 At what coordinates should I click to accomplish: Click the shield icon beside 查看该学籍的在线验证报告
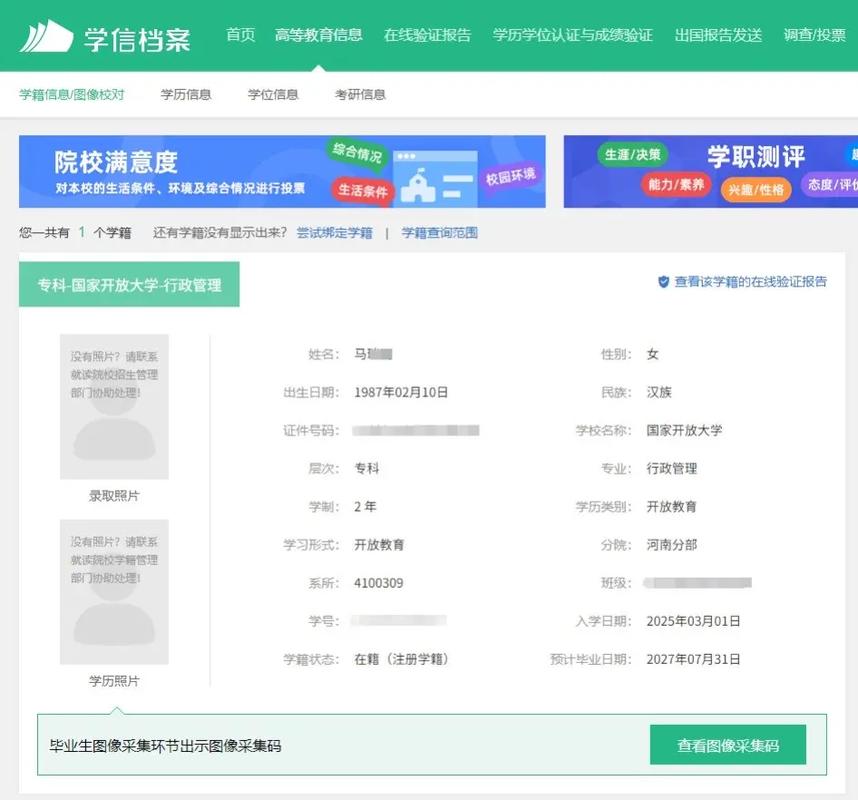point(663,282)
